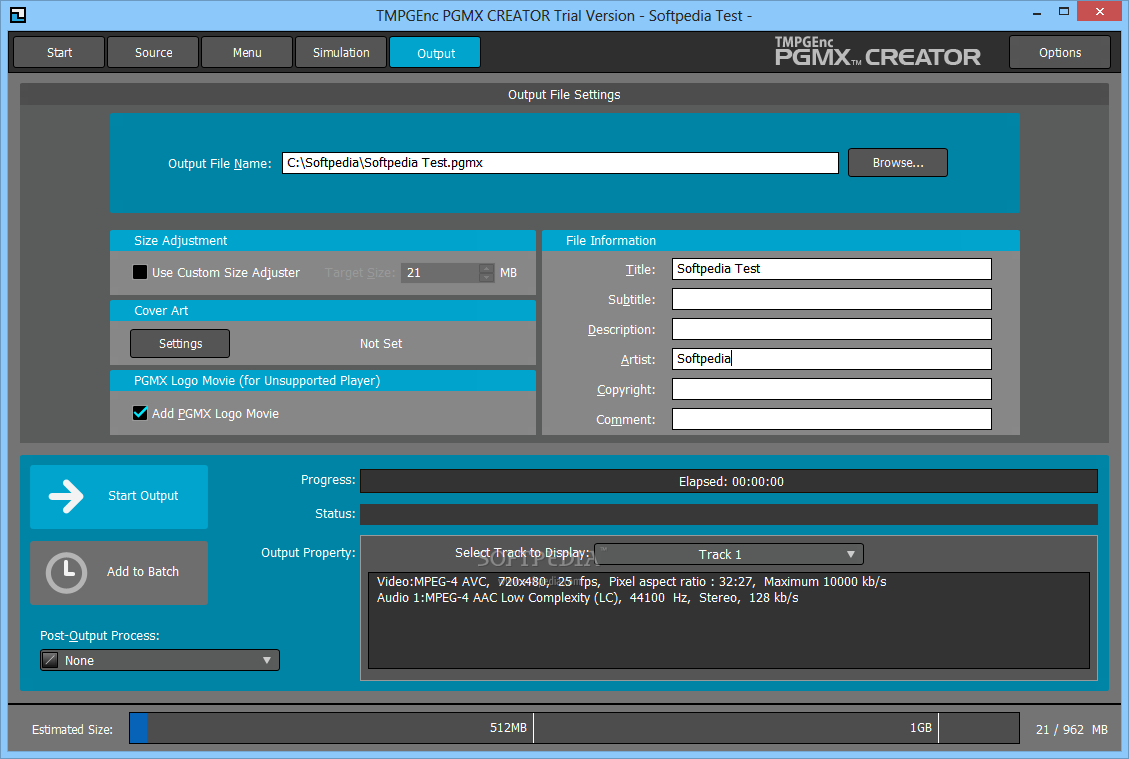Open the Options button

(1060, 53)
